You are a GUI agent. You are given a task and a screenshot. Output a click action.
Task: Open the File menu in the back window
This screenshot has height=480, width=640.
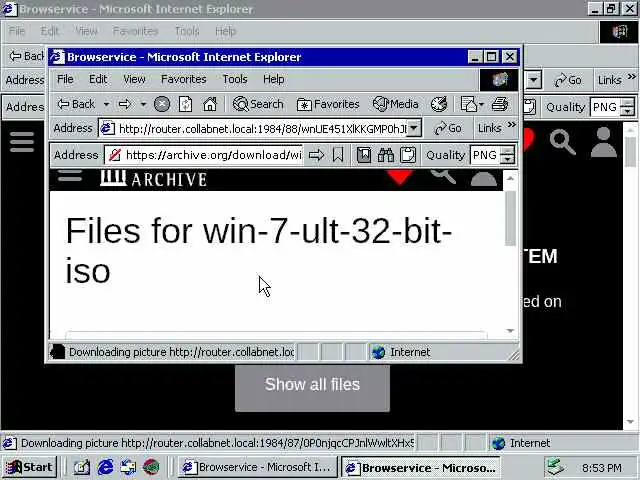point(17,31)
